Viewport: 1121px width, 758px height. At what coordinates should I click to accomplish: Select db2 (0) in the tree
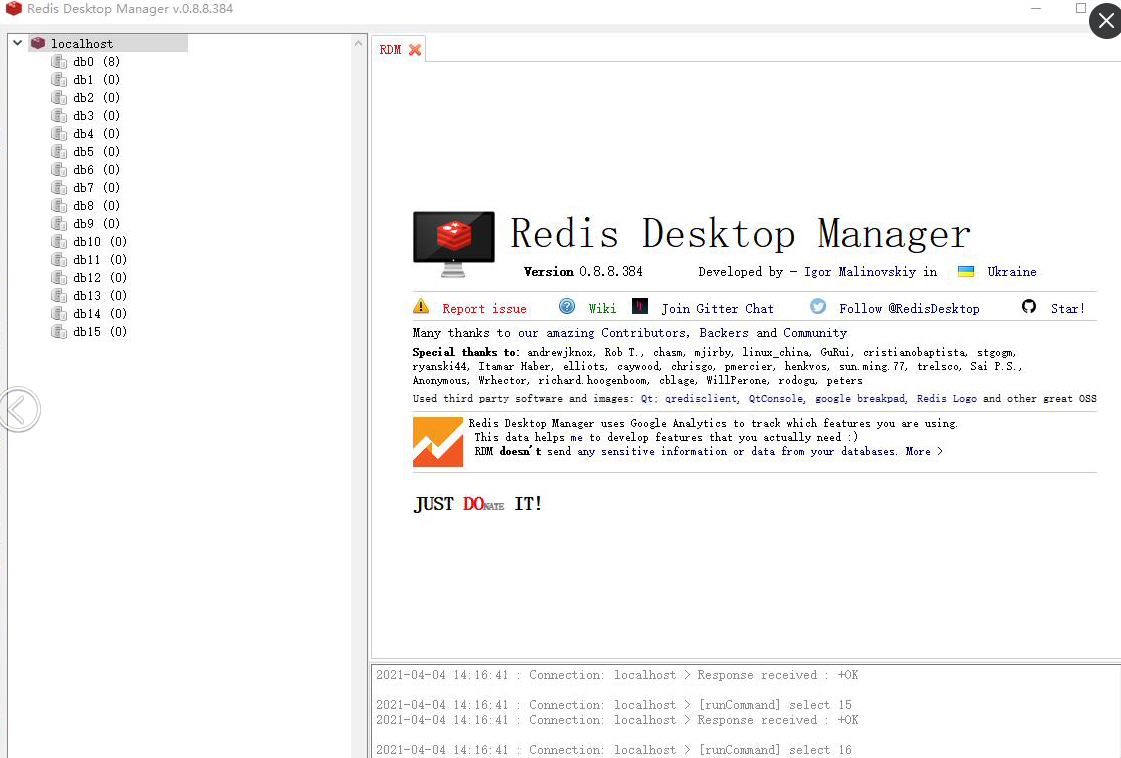click(97, 97)
